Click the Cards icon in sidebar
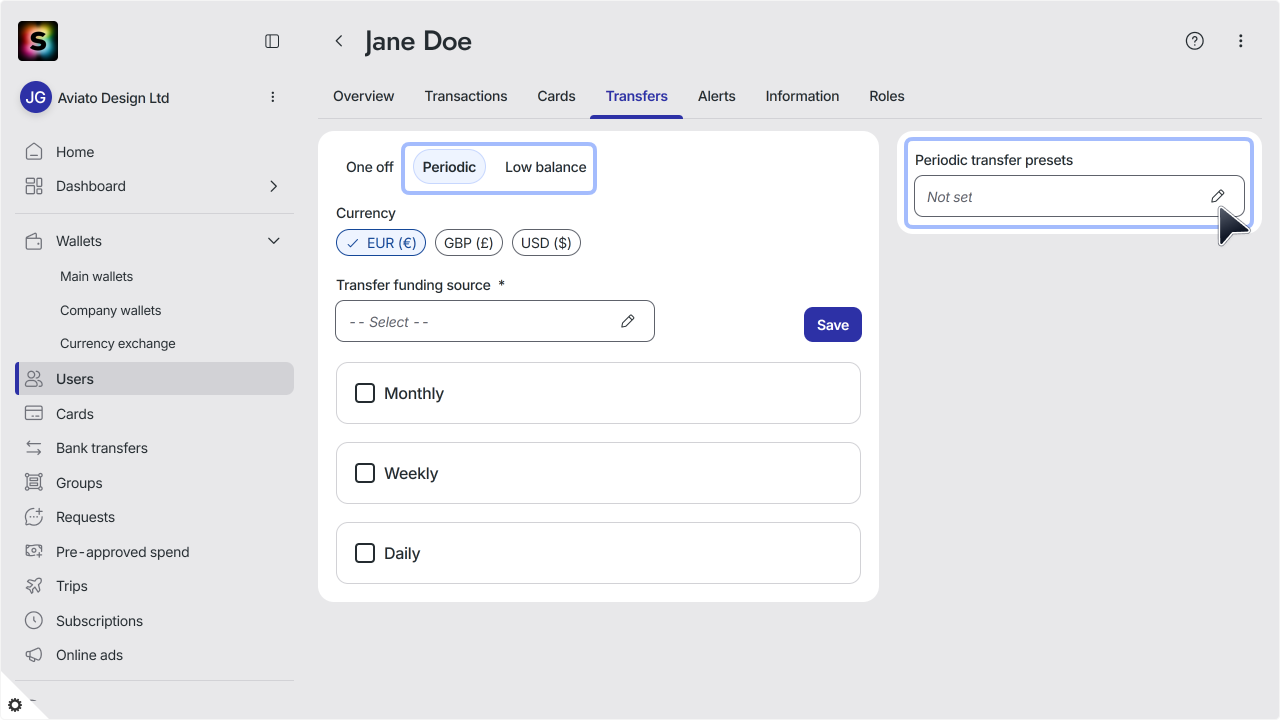 click(x=34, y=414)
